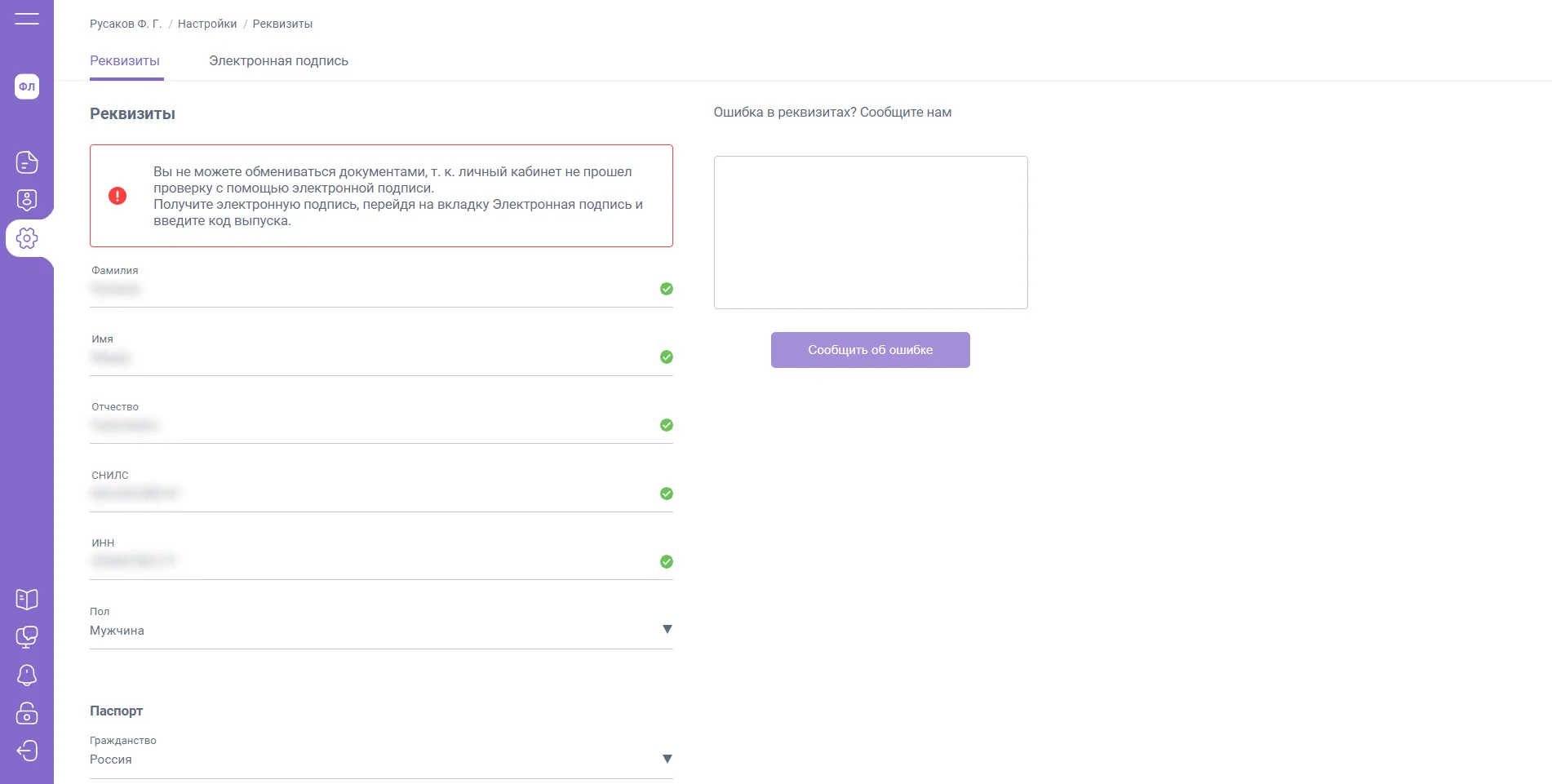This screenshot has height=784, width=1552.
Task: Click the green checkmark beside ИНН
Action: coord(667,561)
